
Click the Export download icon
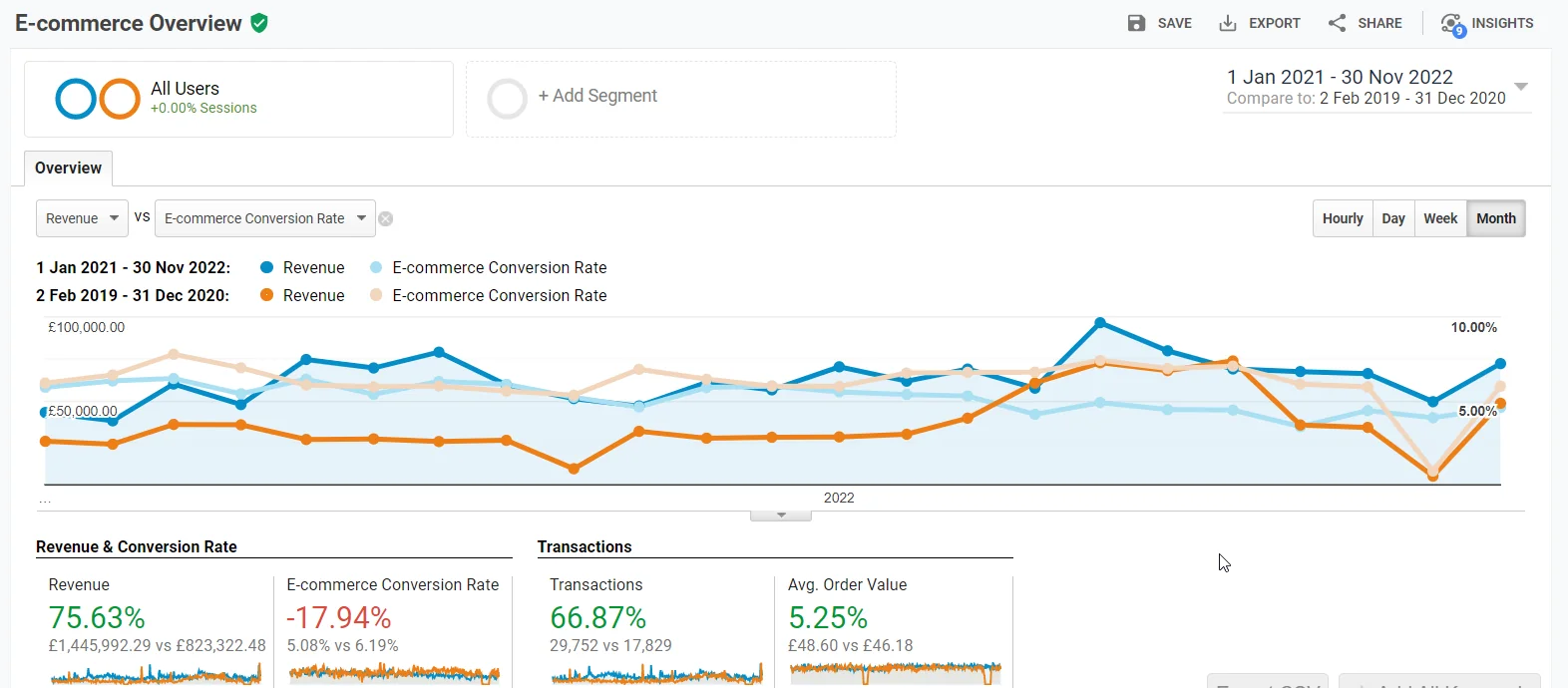(x=1228, y=23)
